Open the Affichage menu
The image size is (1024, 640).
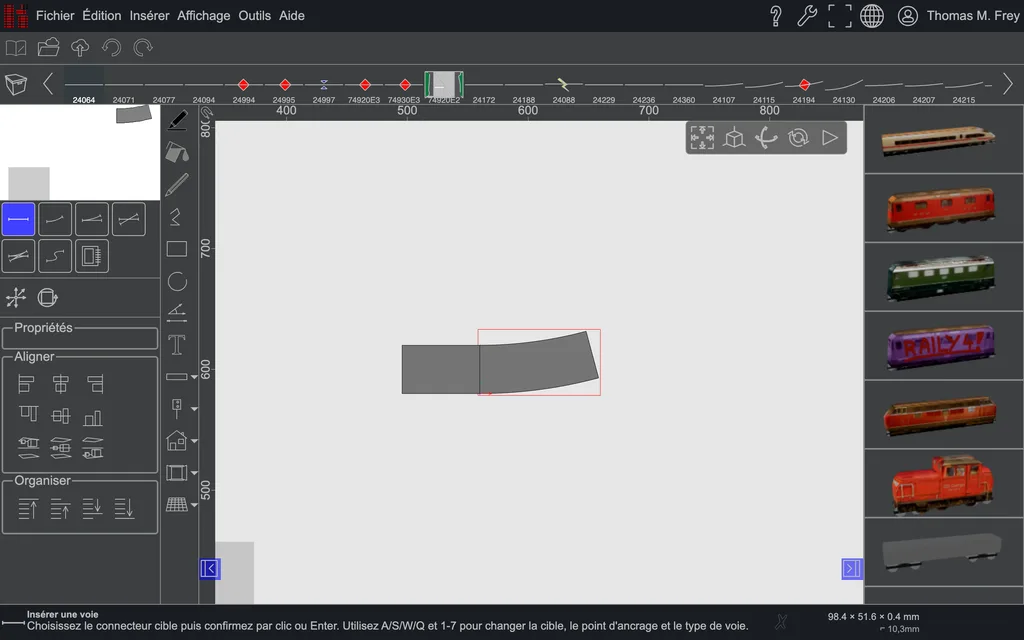point(204,16)
